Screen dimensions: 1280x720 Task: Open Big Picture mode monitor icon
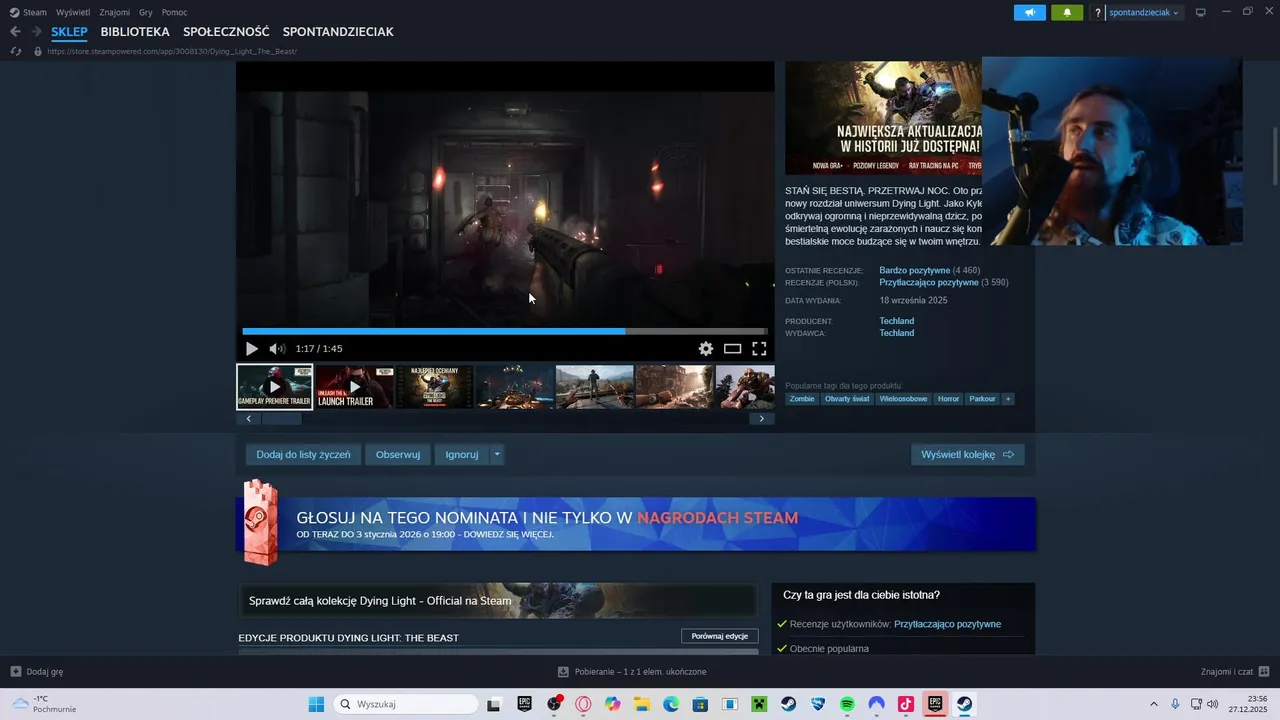point(1201,12)
